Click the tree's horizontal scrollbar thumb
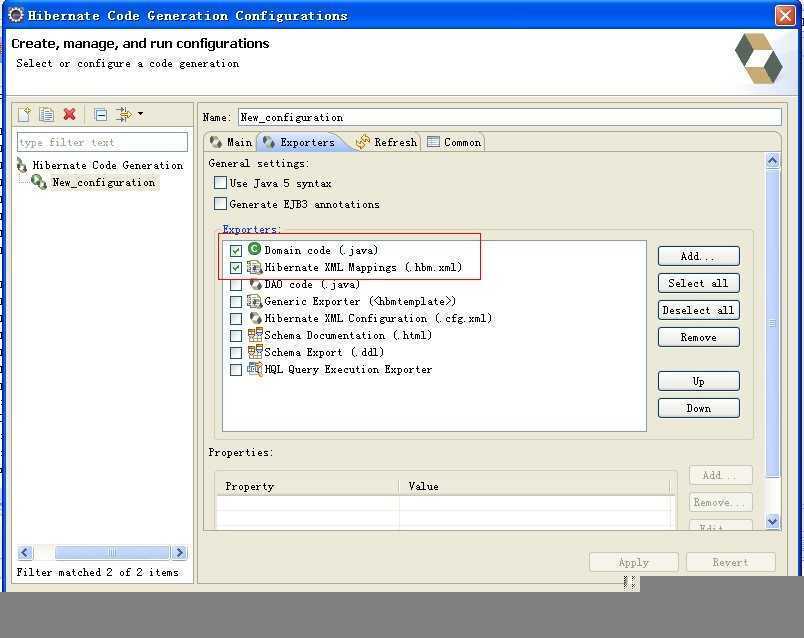The width and height of the screenshot is (804, 638). (112, 552)
